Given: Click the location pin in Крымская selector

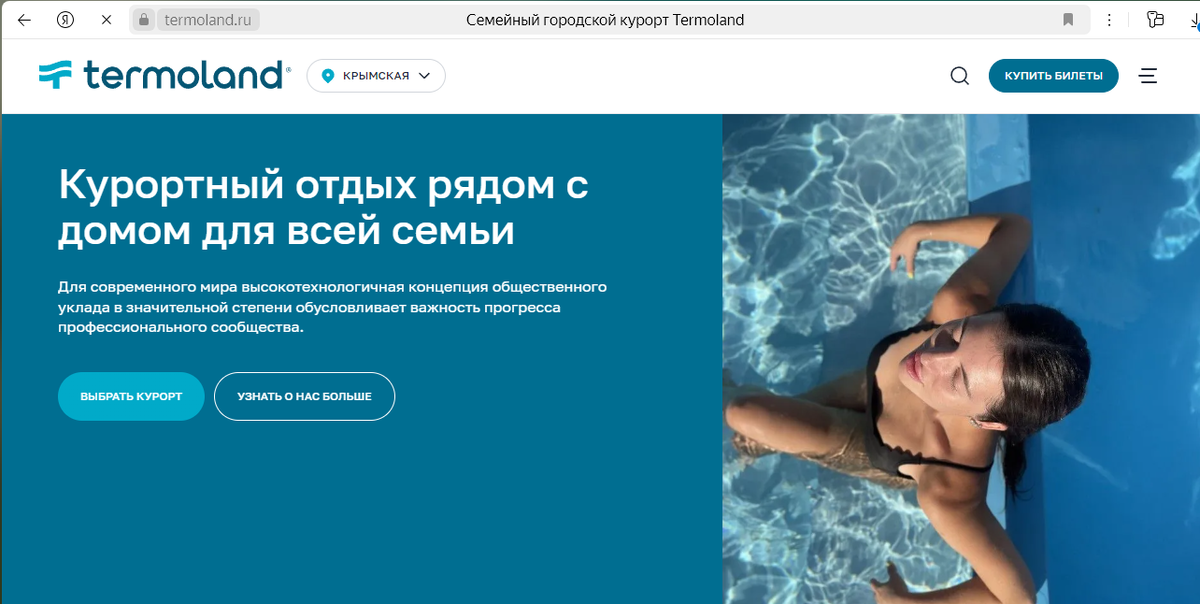Looking at the screenshot, I should pos(326,76).
